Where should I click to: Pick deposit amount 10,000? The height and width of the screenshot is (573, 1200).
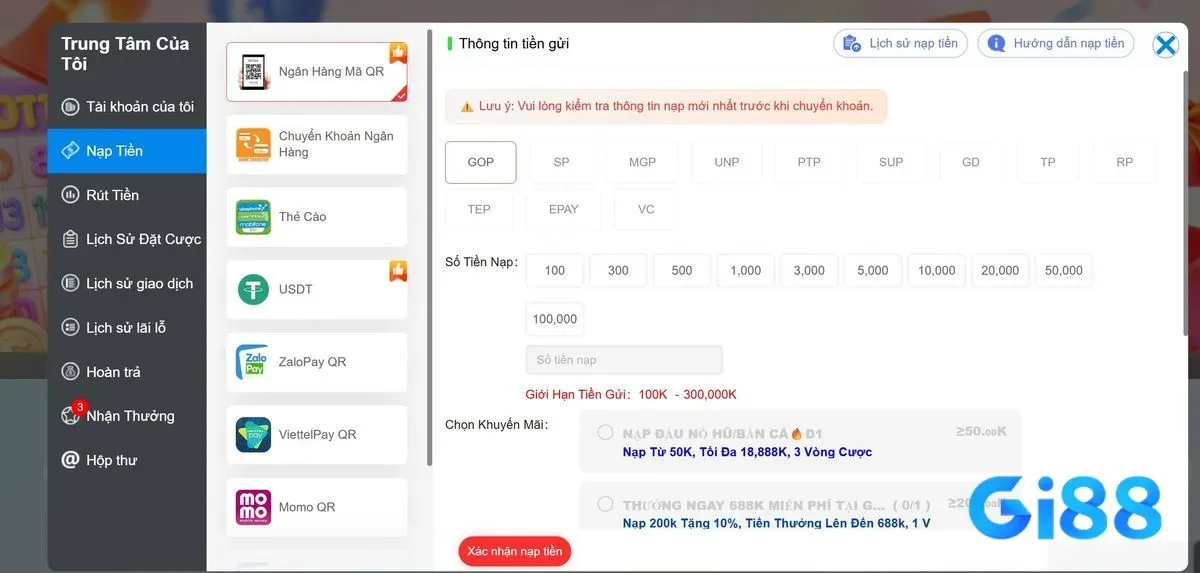pyautogui.click(x=937, y=270)
